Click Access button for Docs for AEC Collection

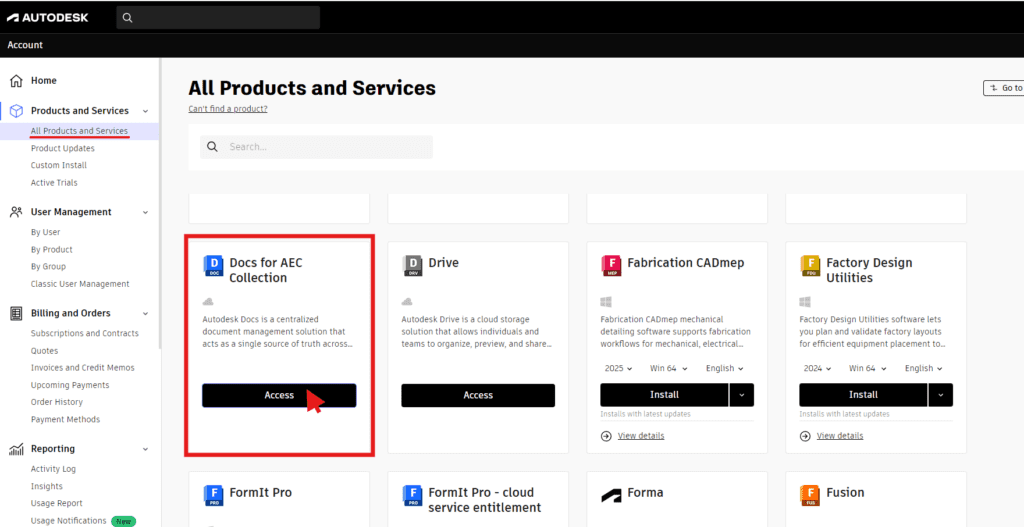280,396
